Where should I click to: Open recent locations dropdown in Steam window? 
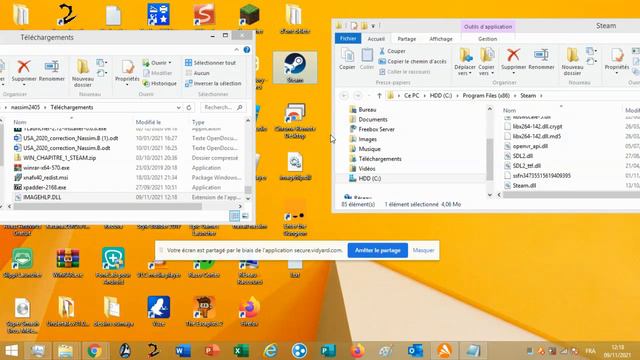[369, 96]
